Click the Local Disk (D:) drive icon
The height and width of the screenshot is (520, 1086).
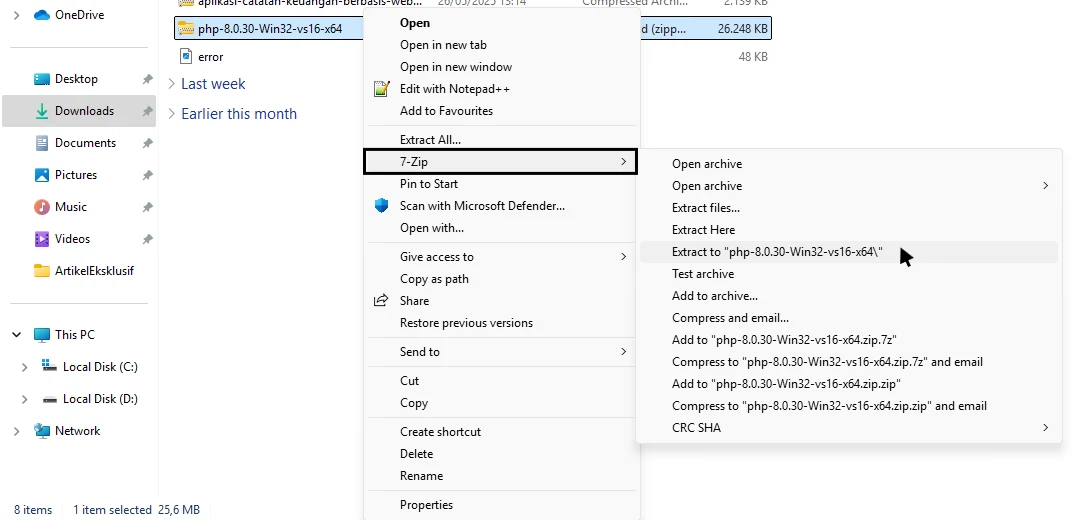(48, 399)
